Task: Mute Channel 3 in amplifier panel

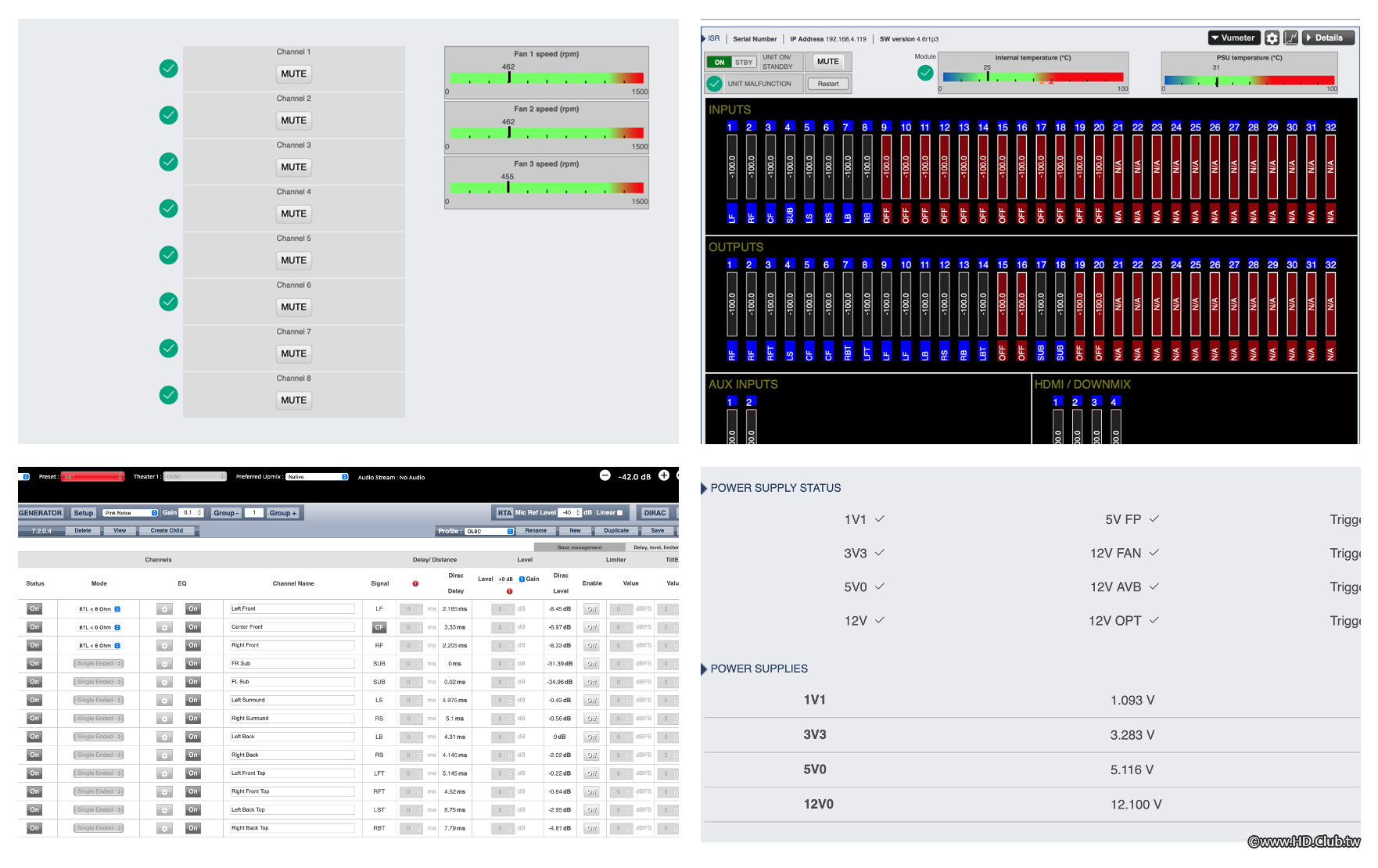Action: click(293, 167)
